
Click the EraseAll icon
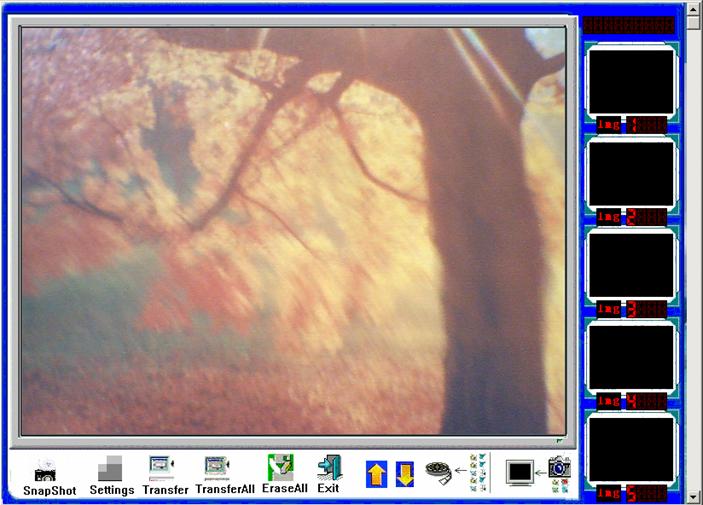pyautogui.click(x=281, y=468)
